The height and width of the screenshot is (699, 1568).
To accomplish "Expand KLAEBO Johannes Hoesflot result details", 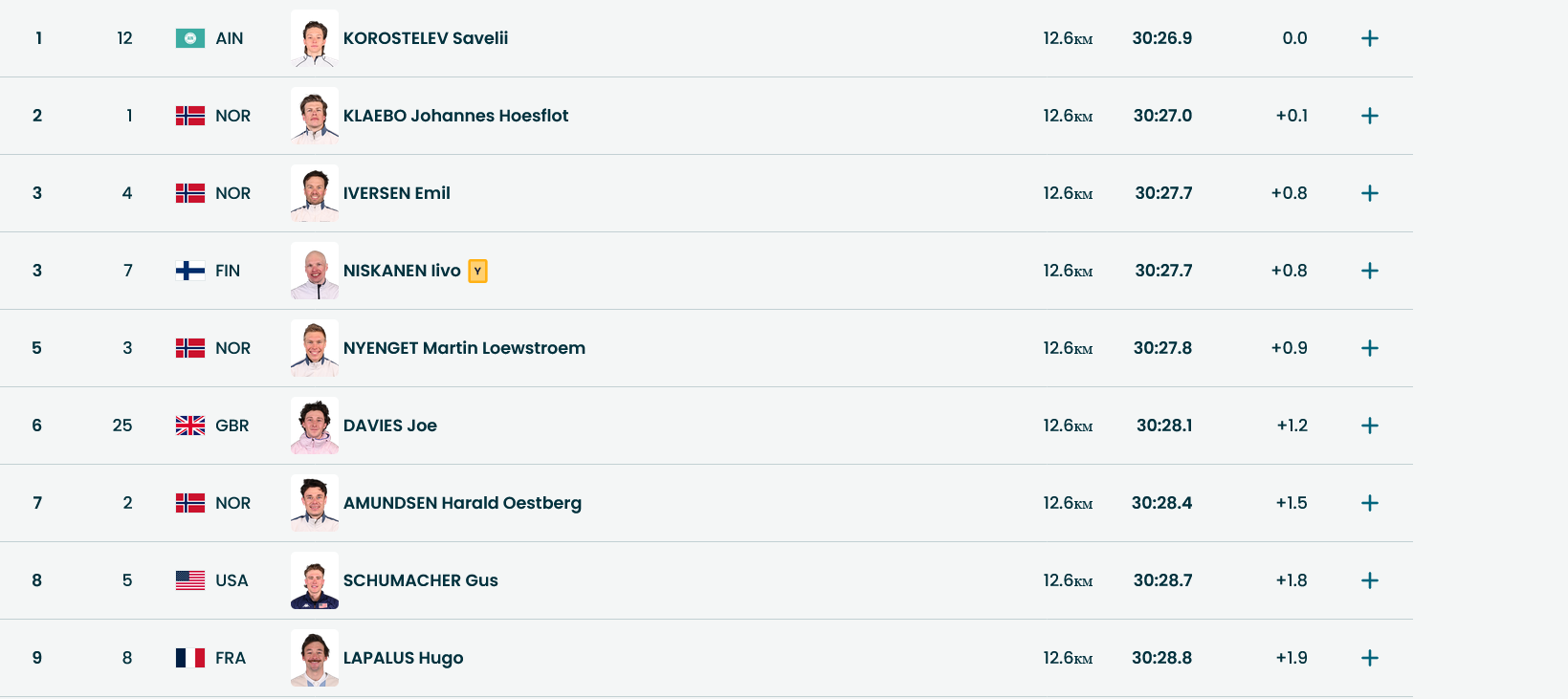I will (x=1370, y=116).
